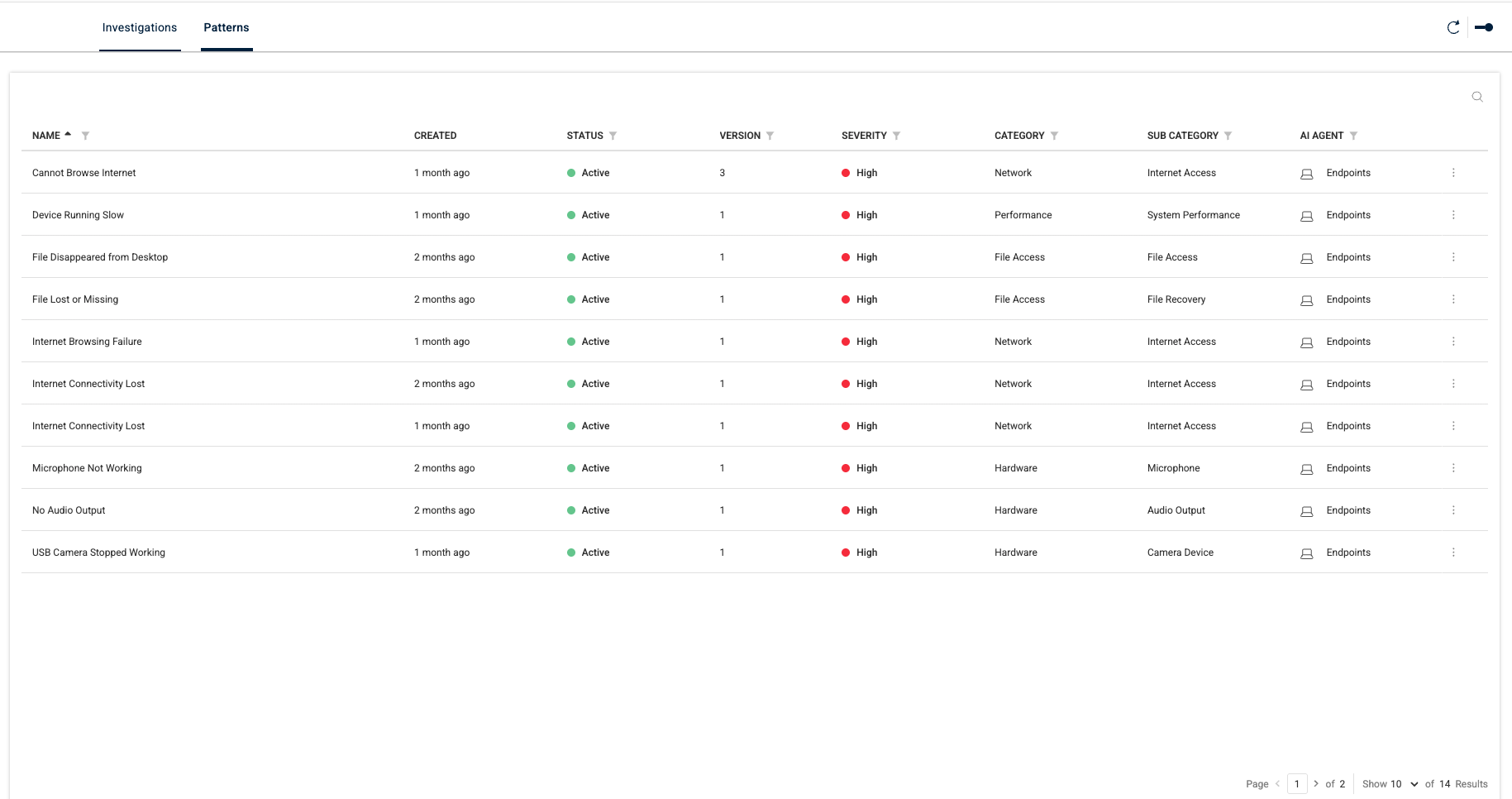Open the SUB CATEGORY filter funnel

coord(1228,136)
